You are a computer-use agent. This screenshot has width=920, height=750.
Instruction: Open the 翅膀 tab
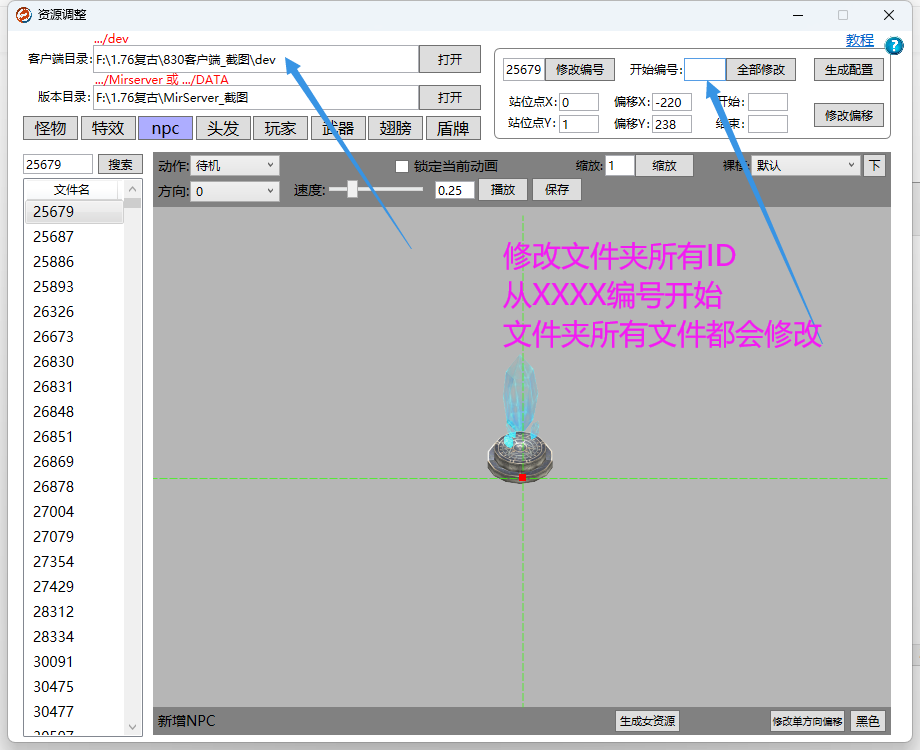(x=395, y=128)
